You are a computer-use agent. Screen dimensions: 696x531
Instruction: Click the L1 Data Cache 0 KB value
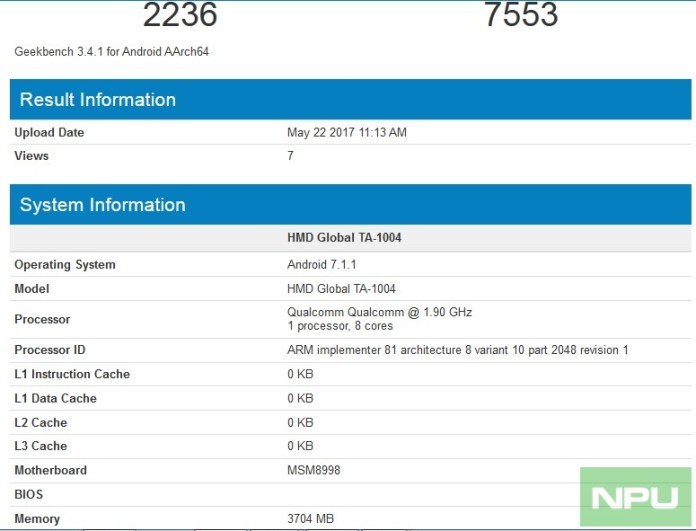tap(300, 398)
